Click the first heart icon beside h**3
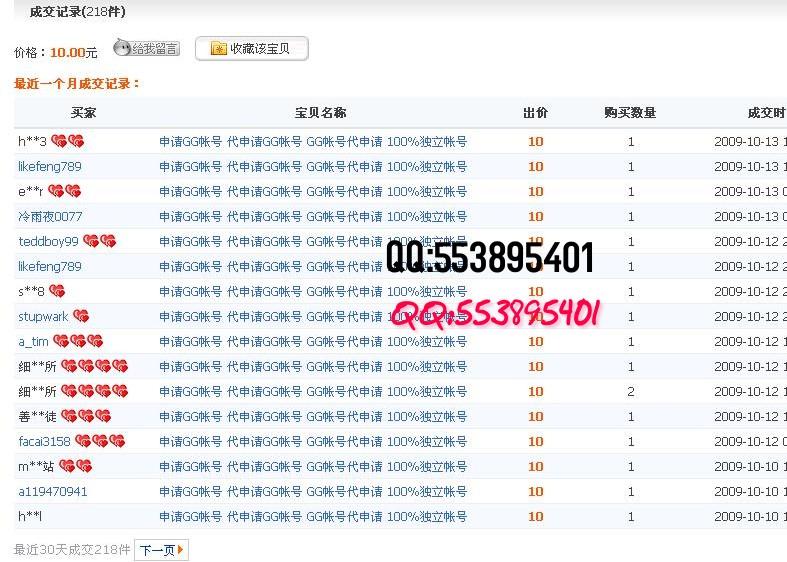This screenshot has height=562, width=787. [59, 142]
